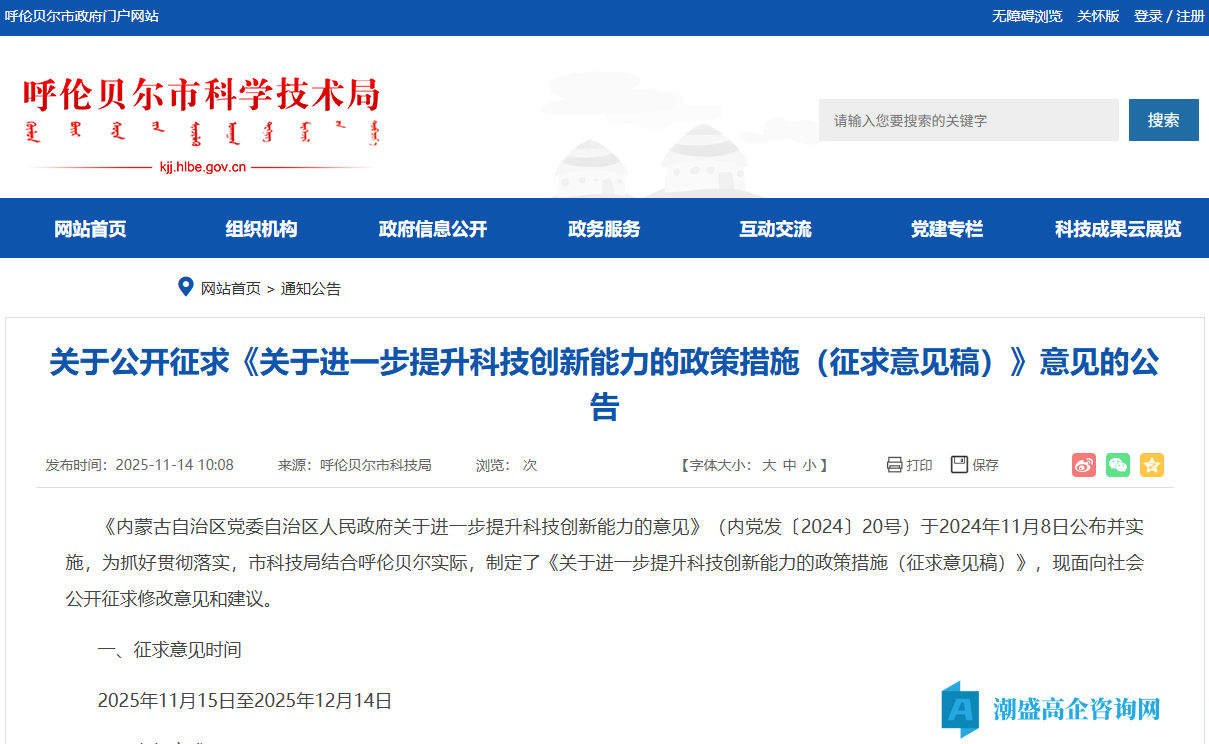1209x744 pixels.
Task: Share article via the green WeChat icon
Action: click(x=1117, y=464)
